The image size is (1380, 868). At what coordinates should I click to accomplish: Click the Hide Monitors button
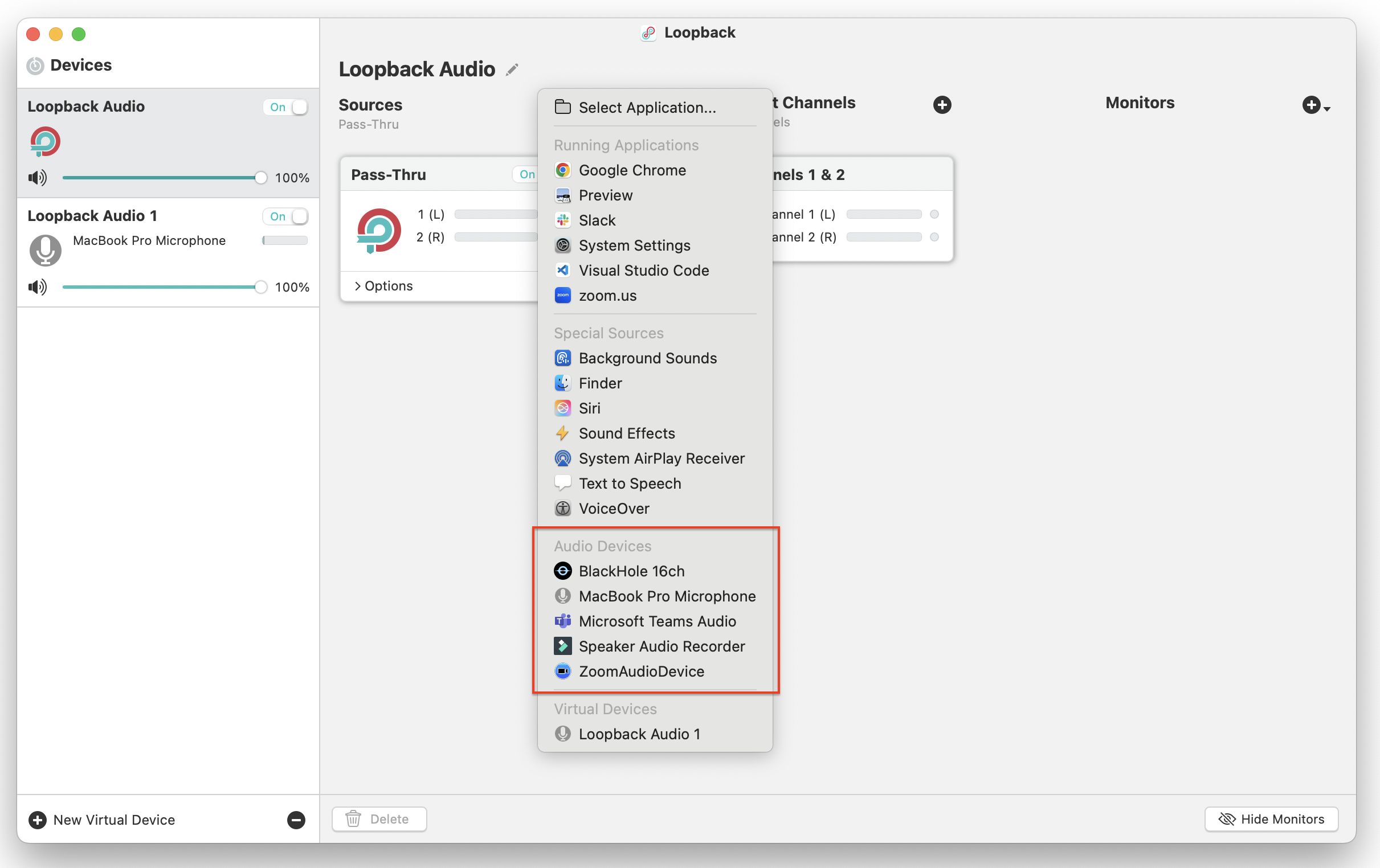1271,819
